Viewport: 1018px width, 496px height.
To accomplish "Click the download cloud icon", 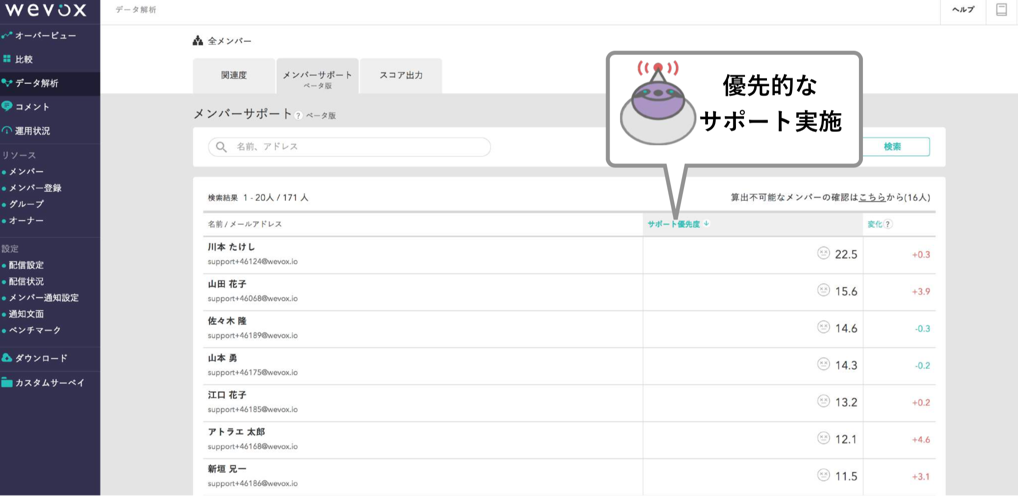I will (7, 358).
